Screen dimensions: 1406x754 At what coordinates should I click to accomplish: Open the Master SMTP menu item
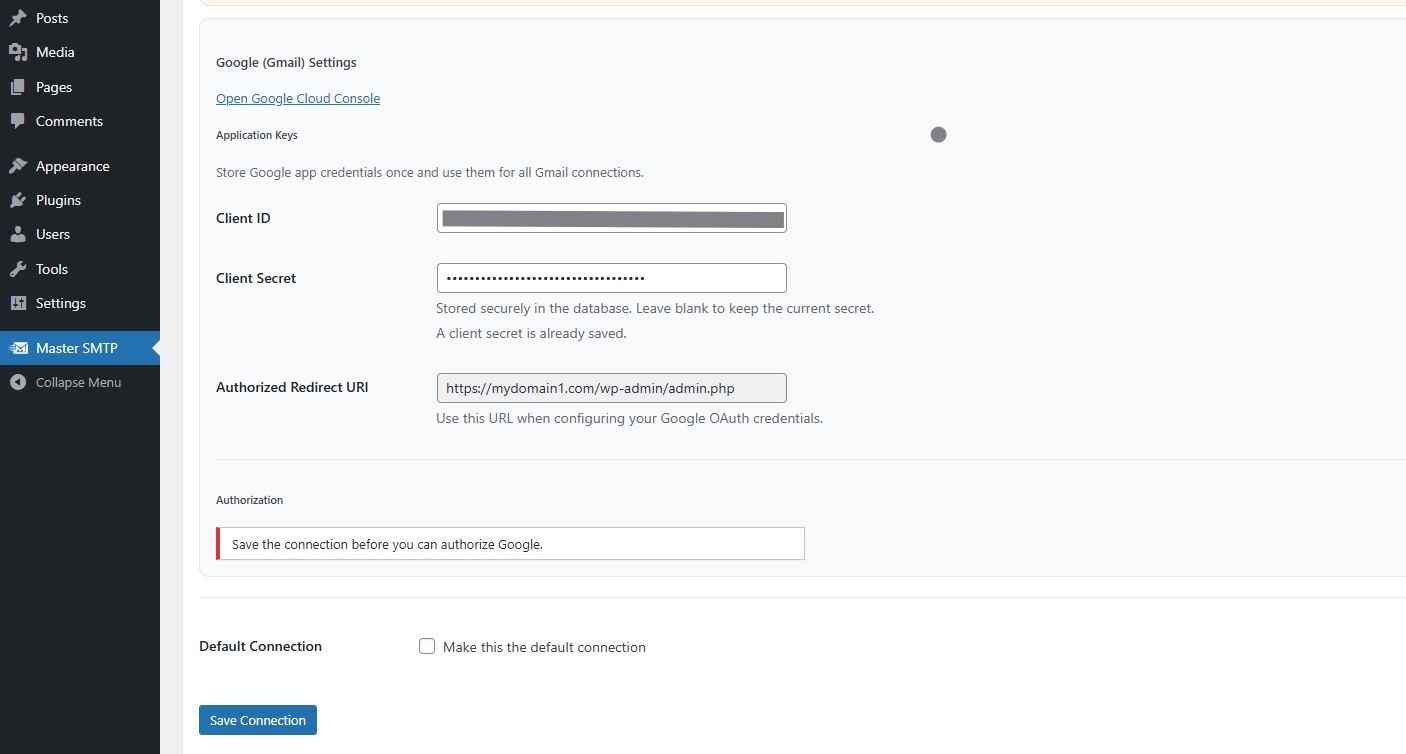click(77, 348)
